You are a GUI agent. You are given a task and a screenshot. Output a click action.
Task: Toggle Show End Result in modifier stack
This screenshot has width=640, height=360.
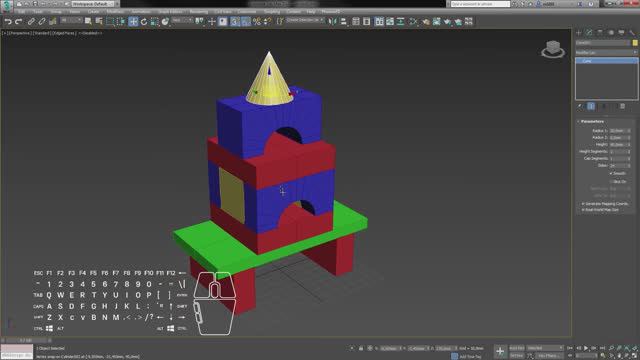pos(591,107)
